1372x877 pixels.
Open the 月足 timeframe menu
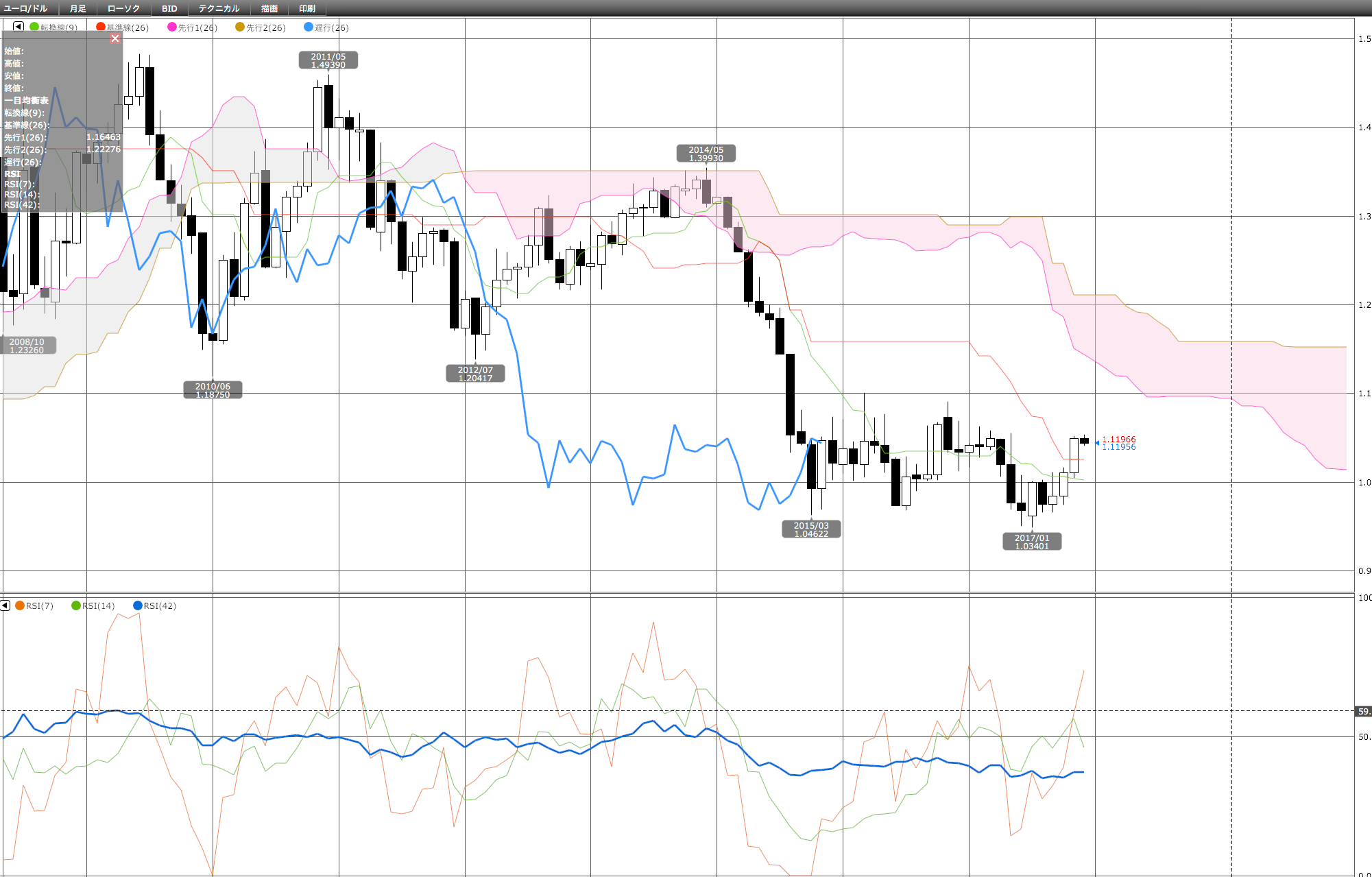coord(77,8)
